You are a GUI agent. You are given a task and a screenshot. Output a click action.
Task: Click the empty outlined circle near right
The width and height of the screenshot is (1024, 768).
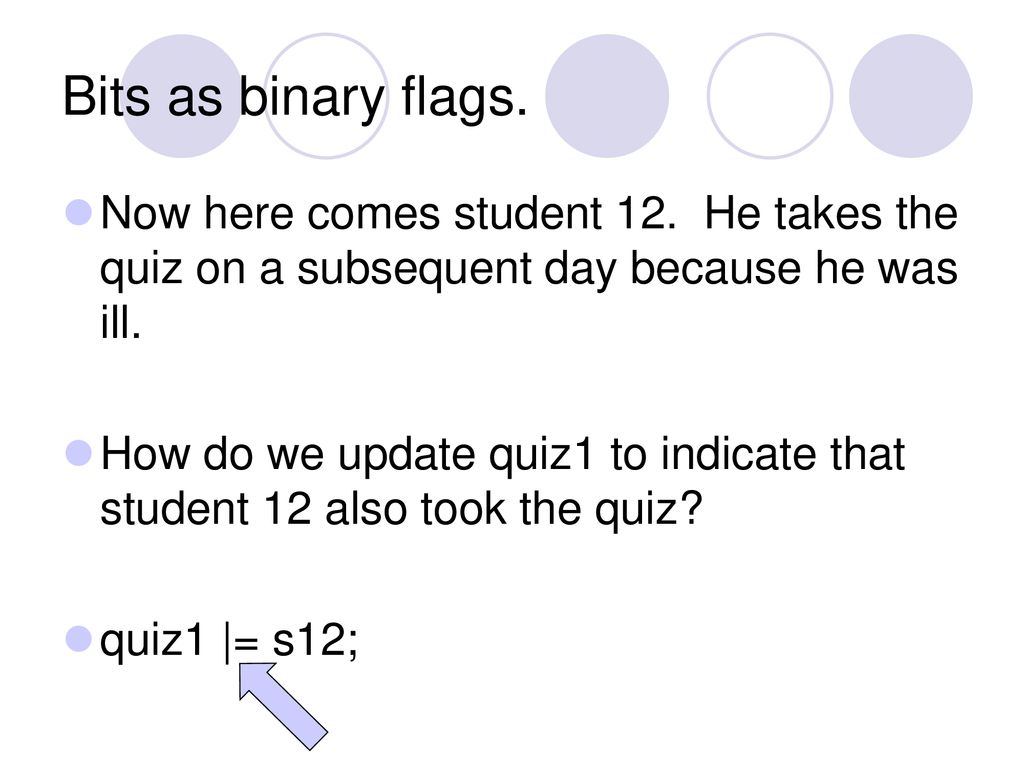point(770,96)
